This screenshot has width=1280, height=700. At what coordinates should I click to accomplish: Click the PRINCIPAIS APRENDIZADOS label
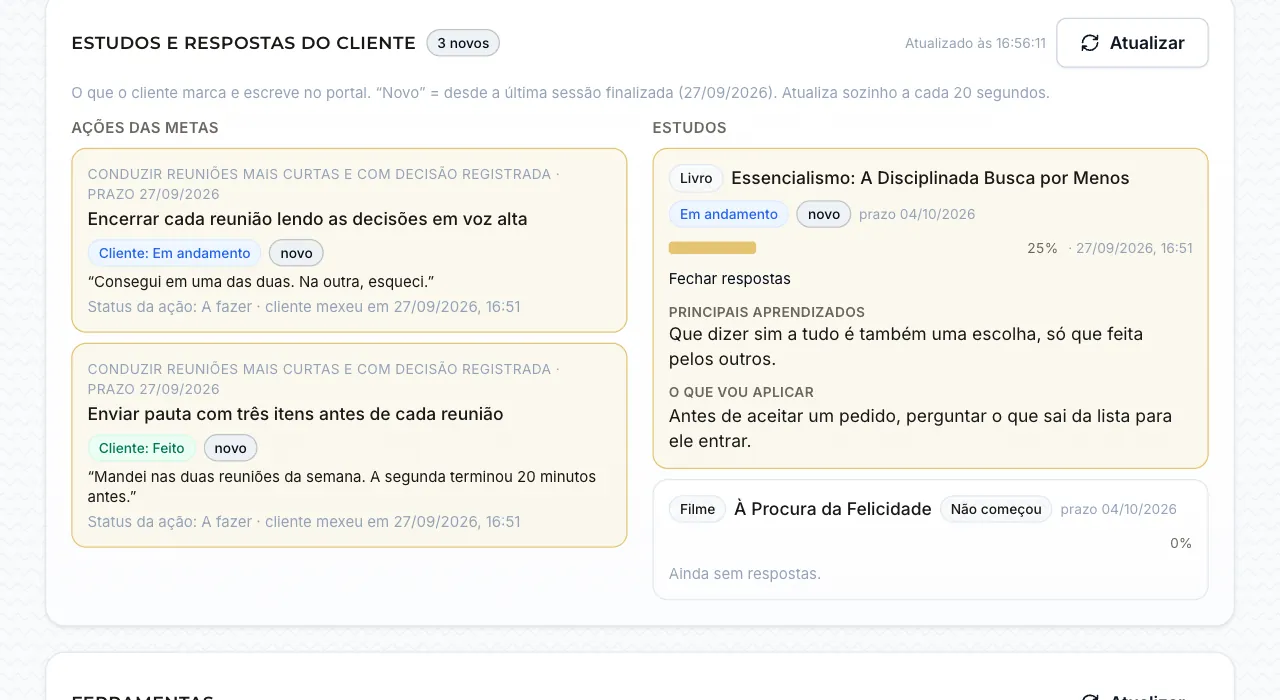point(767,312)
